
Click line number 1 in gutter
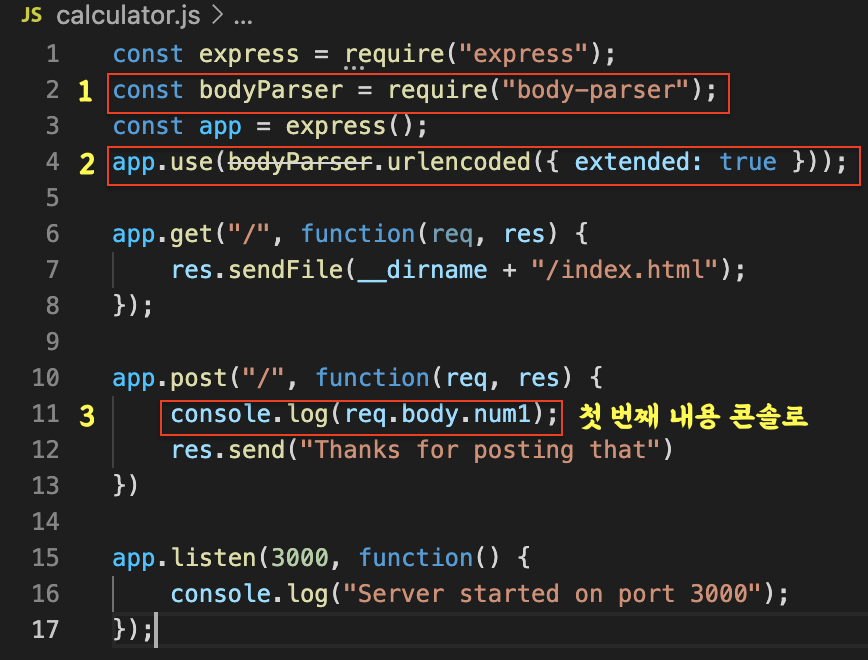coord(53,54)
